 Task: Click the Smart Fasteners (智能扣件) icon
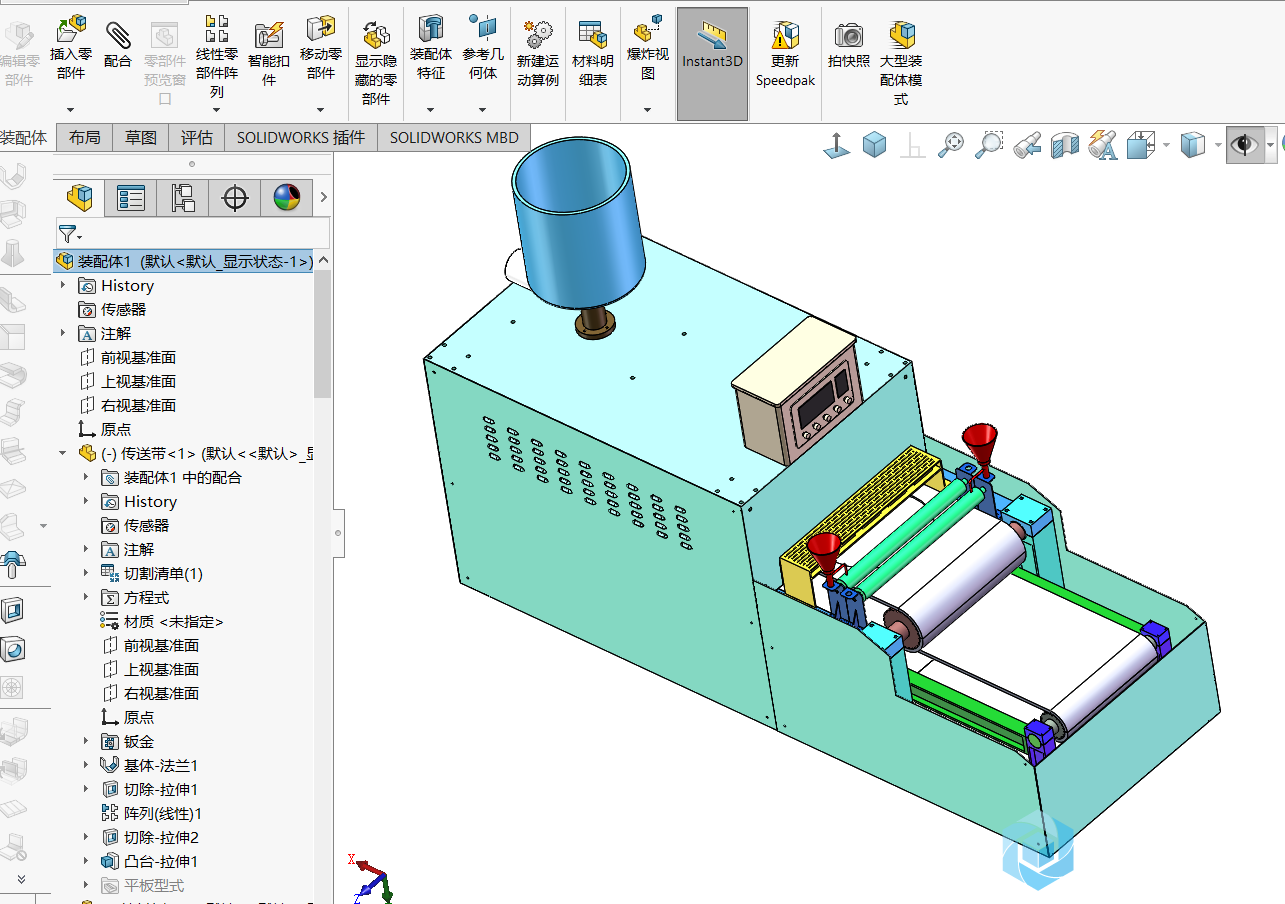(x=269, y=35)
